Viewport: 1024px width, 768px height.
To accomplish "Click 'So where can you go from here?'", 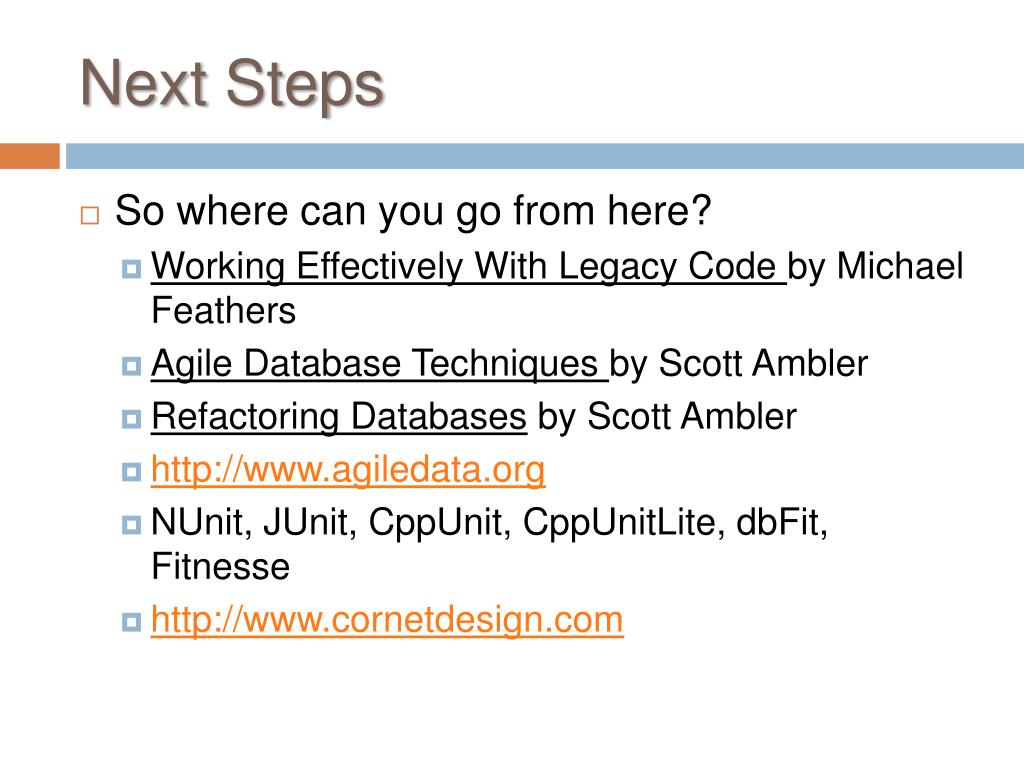I will (413, 211).
